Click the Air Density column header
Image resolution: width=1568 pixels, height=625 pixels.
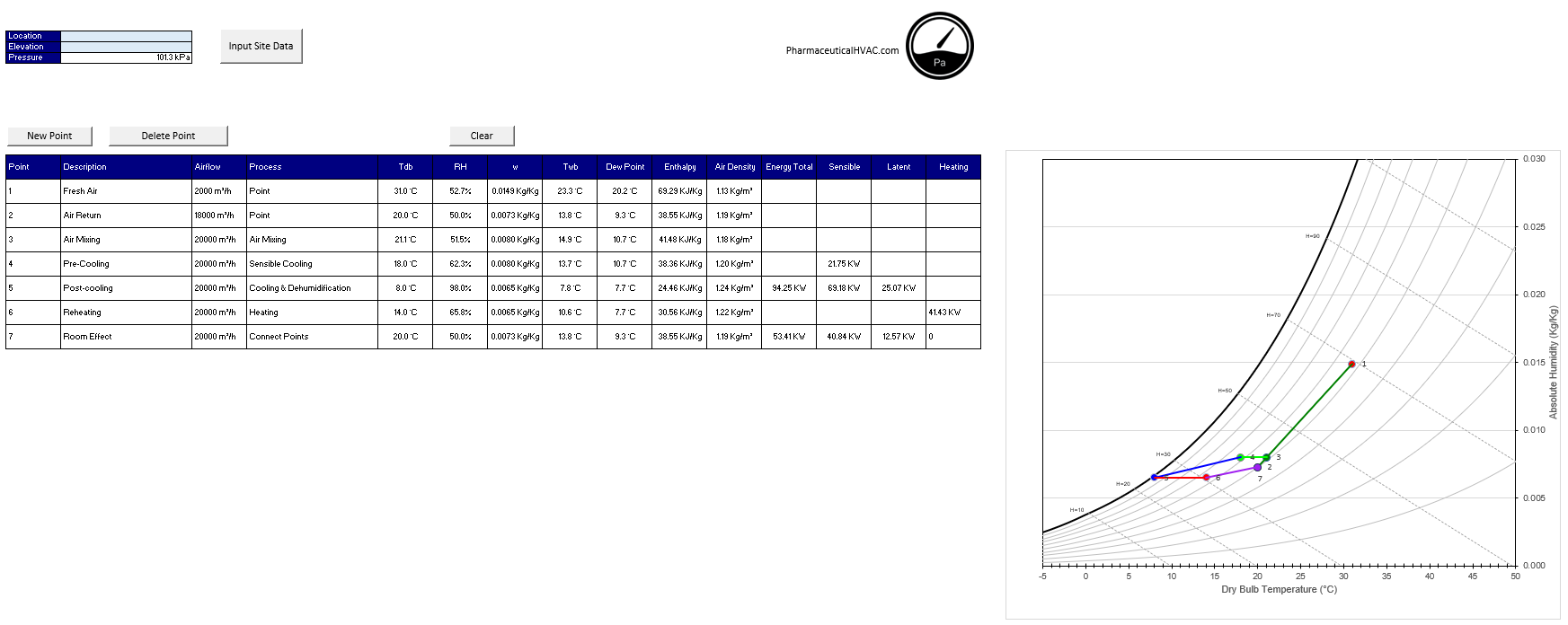734,167
